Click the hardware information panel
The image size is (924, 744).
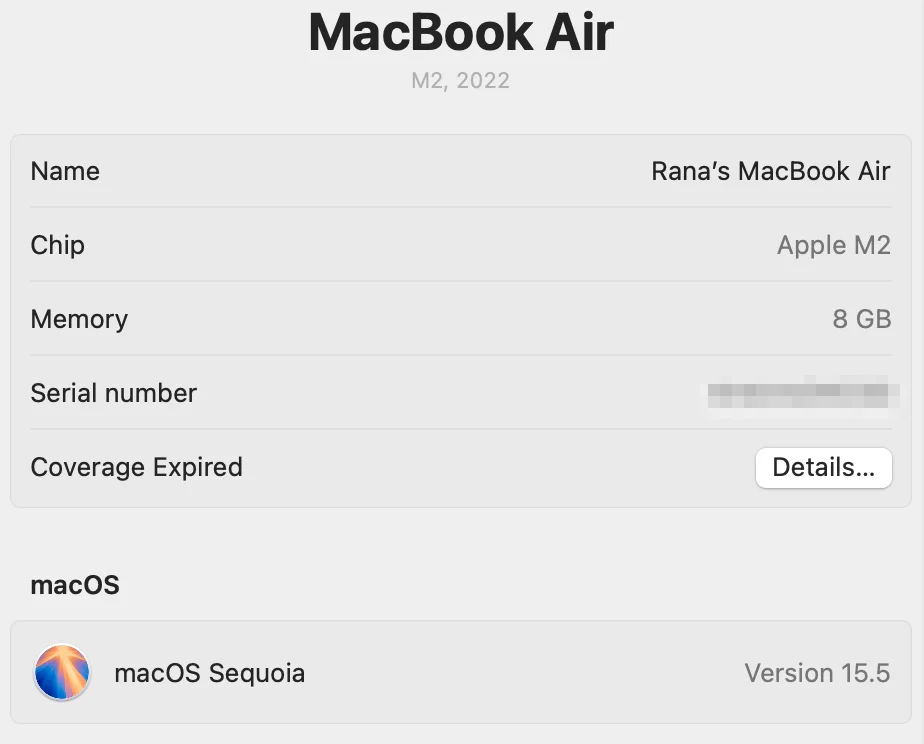click(460, 320)
